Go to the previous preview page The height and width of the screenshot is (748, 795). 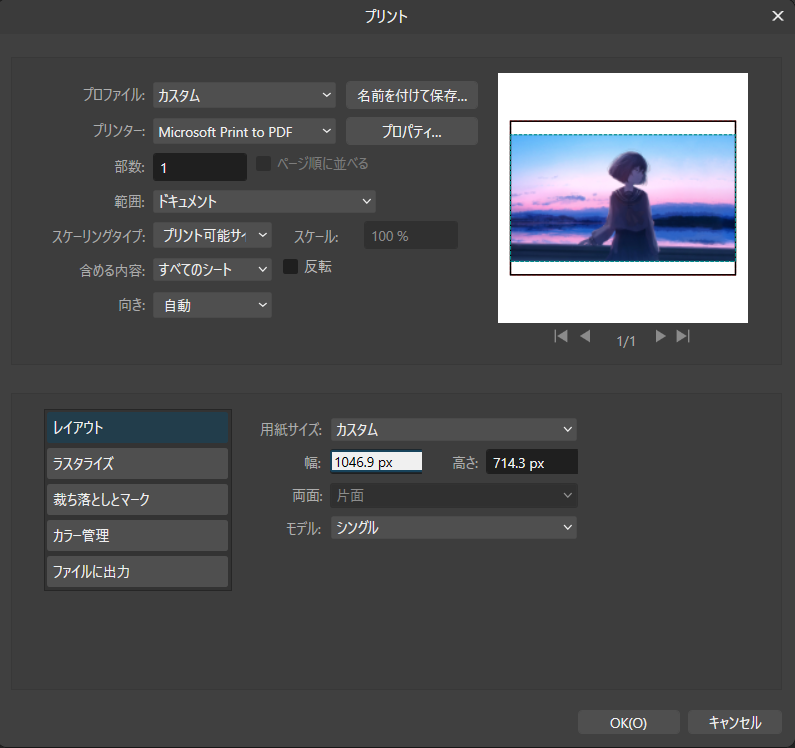point(586,337)
